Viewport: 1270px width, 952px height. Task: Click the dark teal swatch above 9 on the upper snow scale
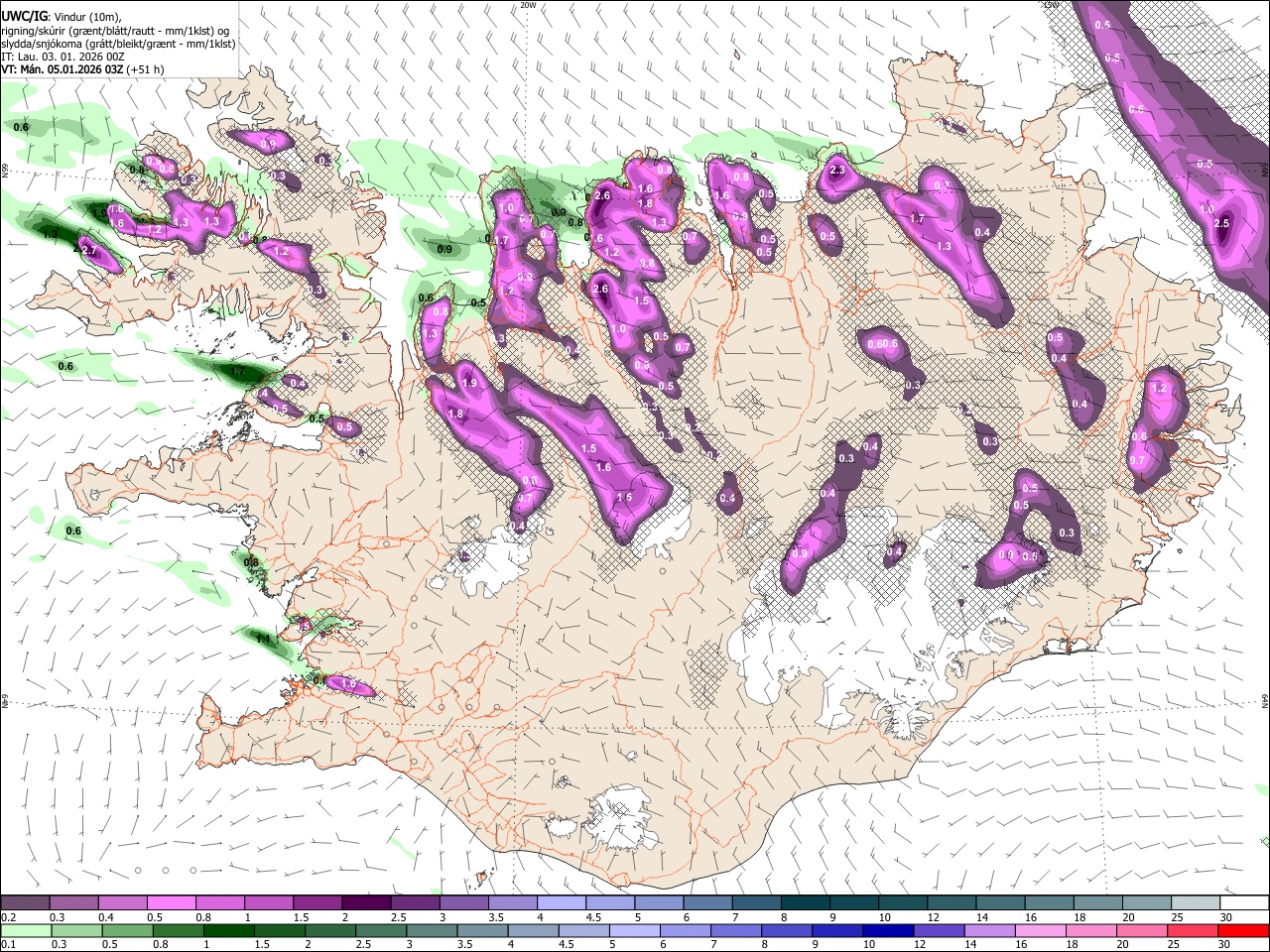click(x=853, y=903)
